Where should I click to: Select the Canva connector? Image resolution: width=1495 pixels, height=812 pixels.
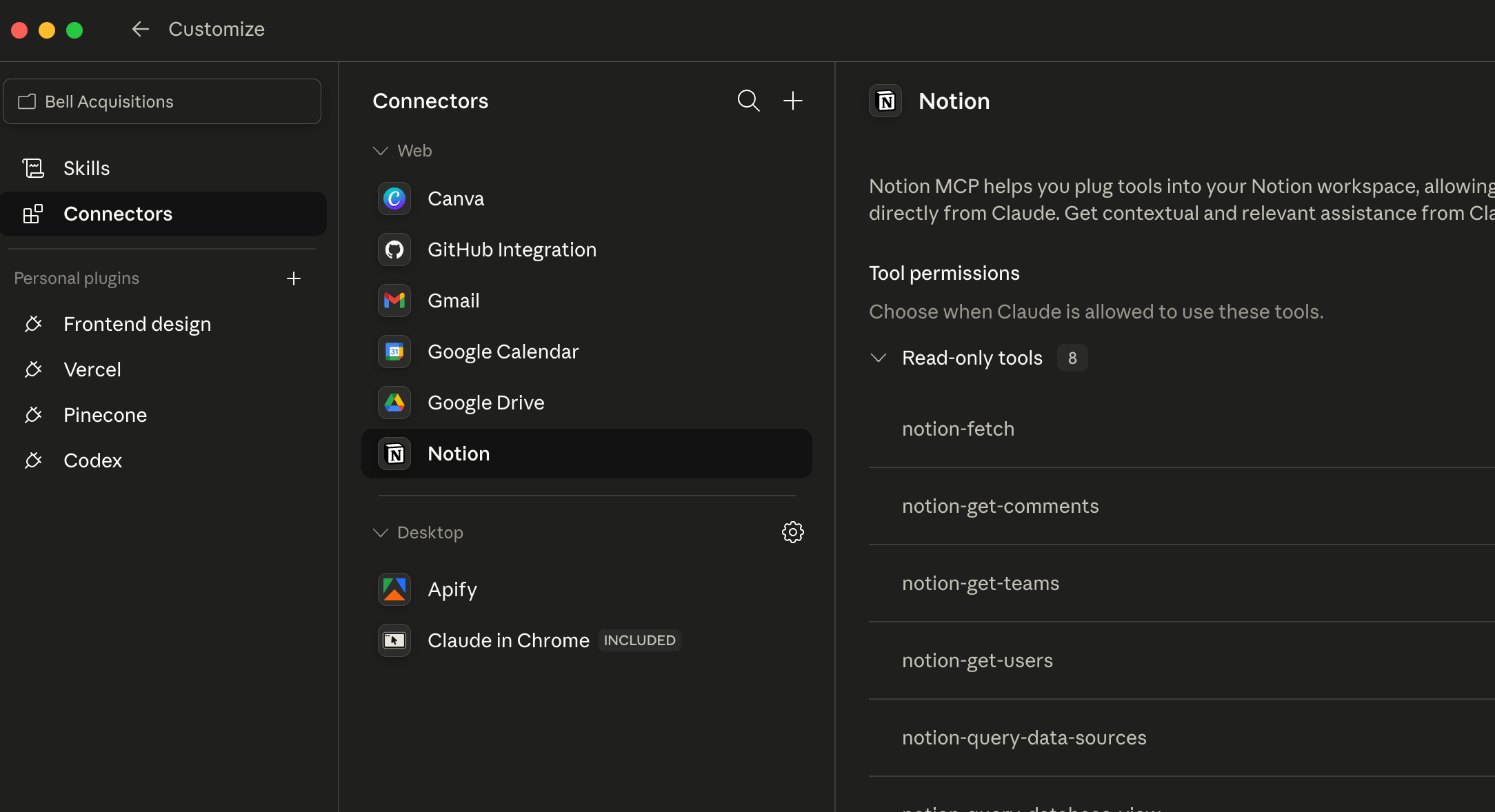pos(587,199)
